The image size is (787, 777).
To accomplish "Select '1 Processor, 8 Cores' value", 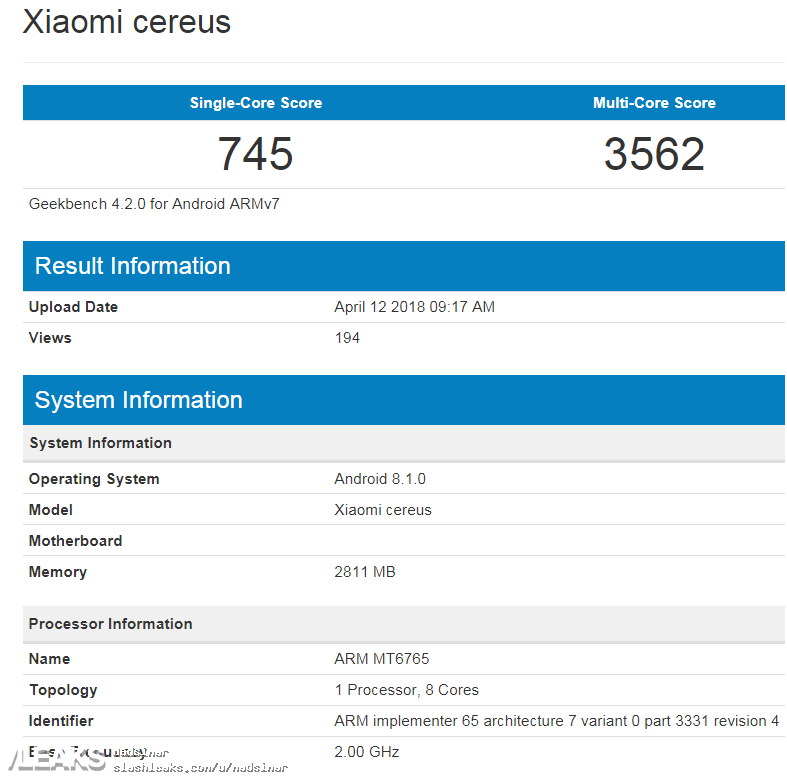I will click(x=407, y=690).
